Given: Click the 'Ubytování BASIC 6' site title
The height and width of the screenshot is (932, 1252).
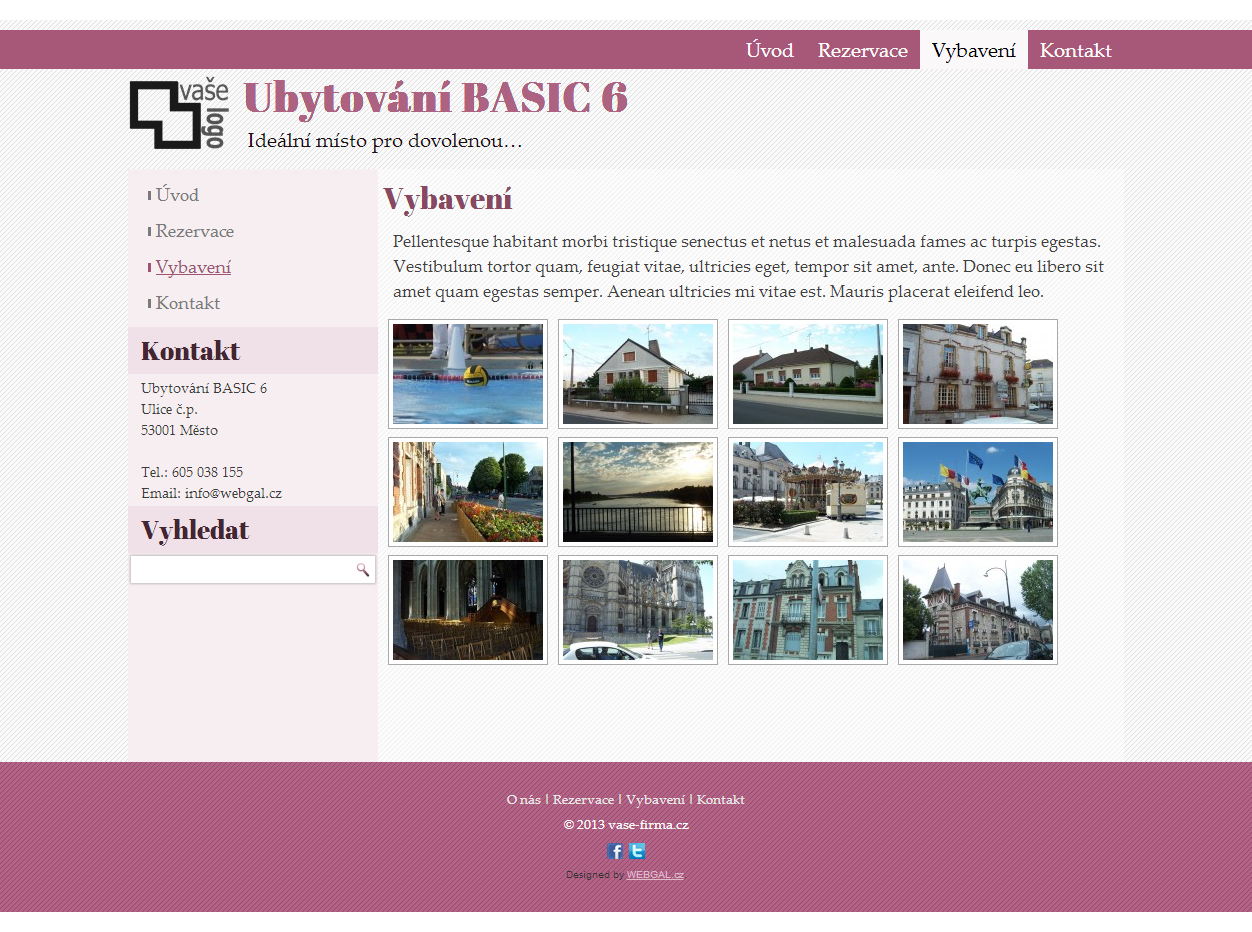Looking at the screenshot, I should coord(435,98).
